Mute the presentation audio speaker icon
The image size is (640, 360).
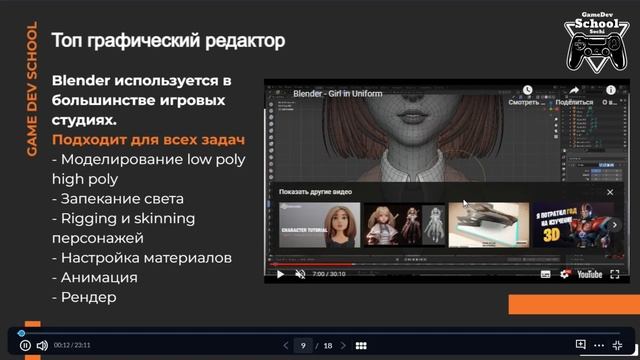point(42,345)
